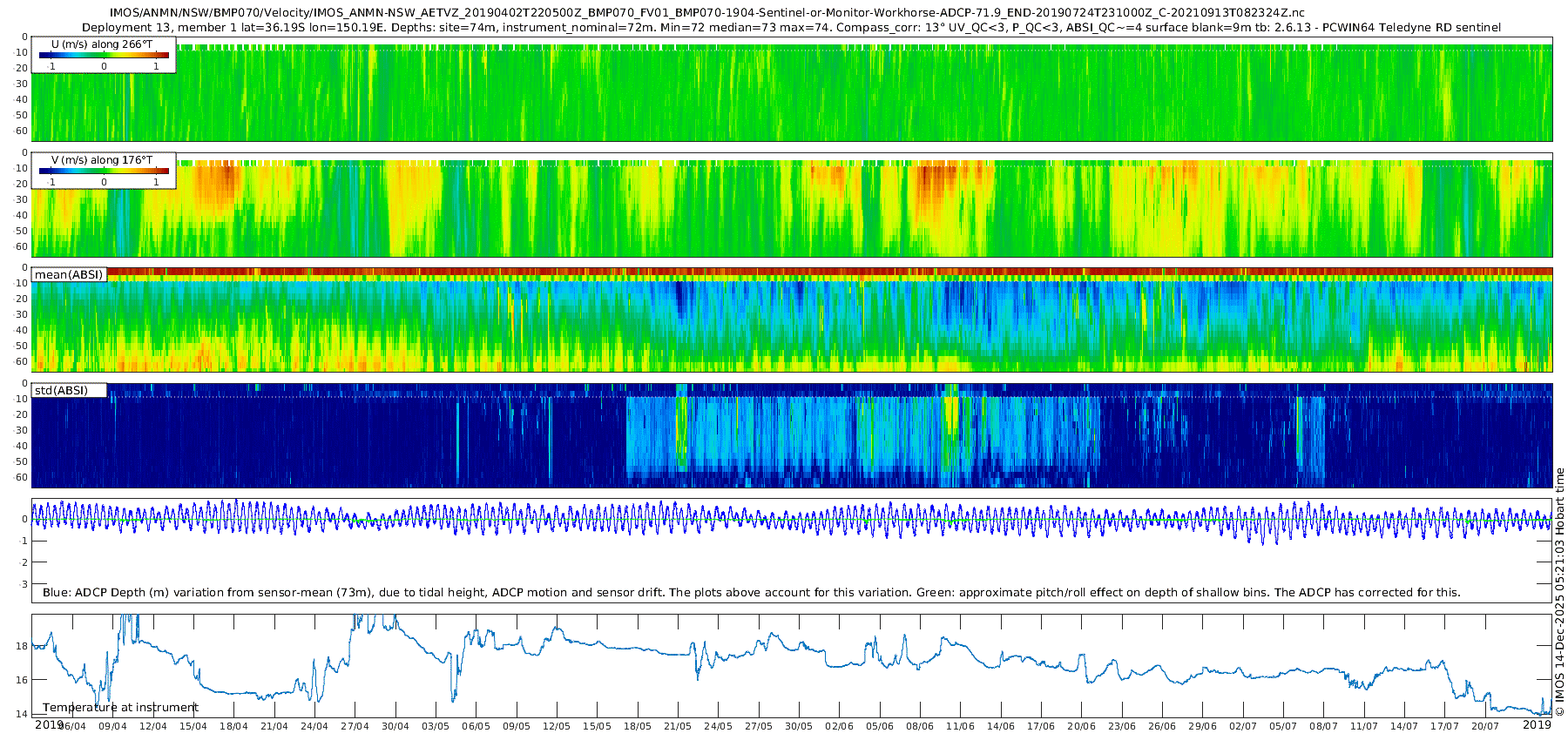Image resolution: width=1568 pixels, height=740 pixels.
Task: Click the 'Temperature at instrument' label
Action: coord(120,708)
